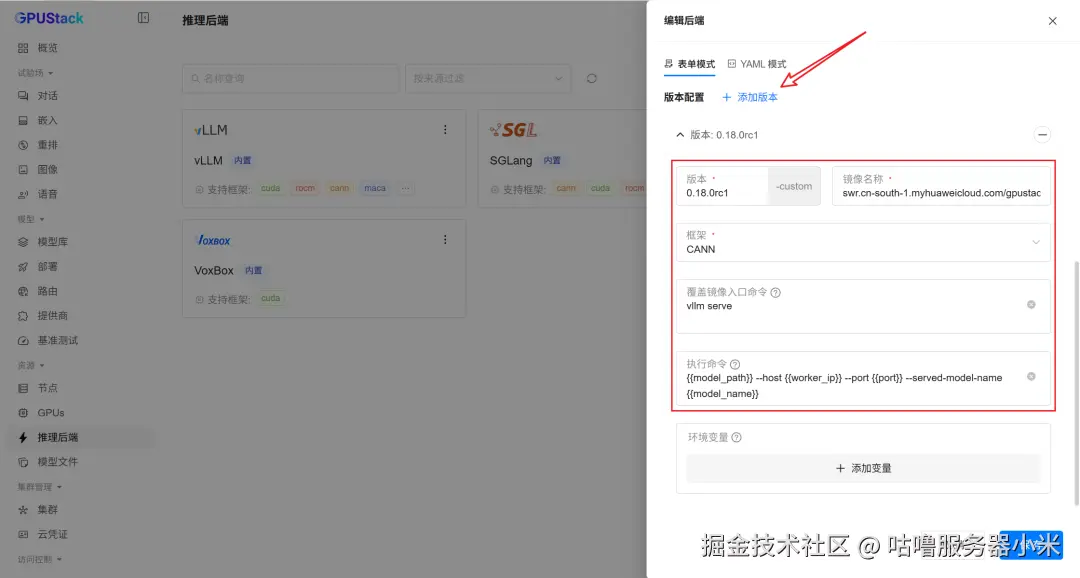The image size is (1080, 578).
Task: Collapse the 访问控制 sidebar group
Action: tap(39, 559)
